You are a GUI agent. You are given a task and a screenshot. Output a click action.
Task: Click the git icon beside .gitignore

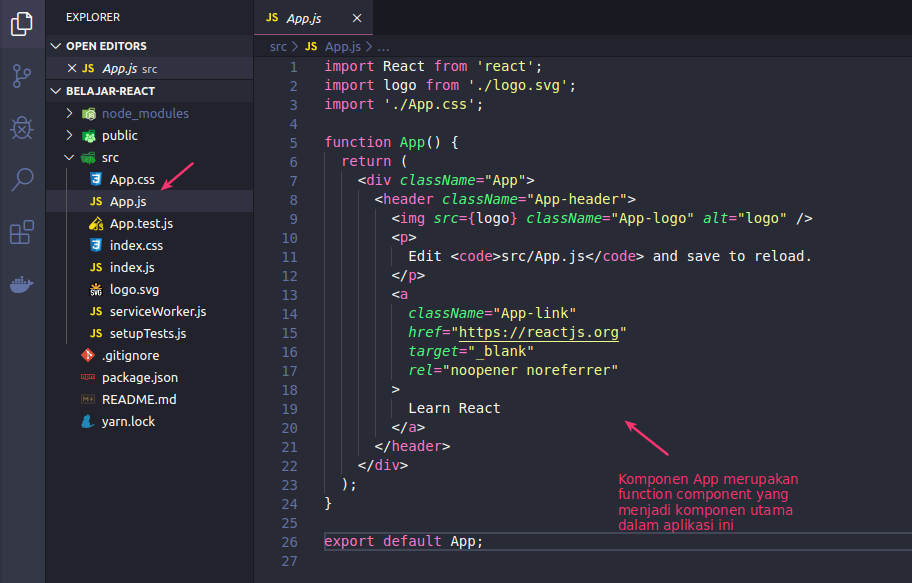point(88,355)
